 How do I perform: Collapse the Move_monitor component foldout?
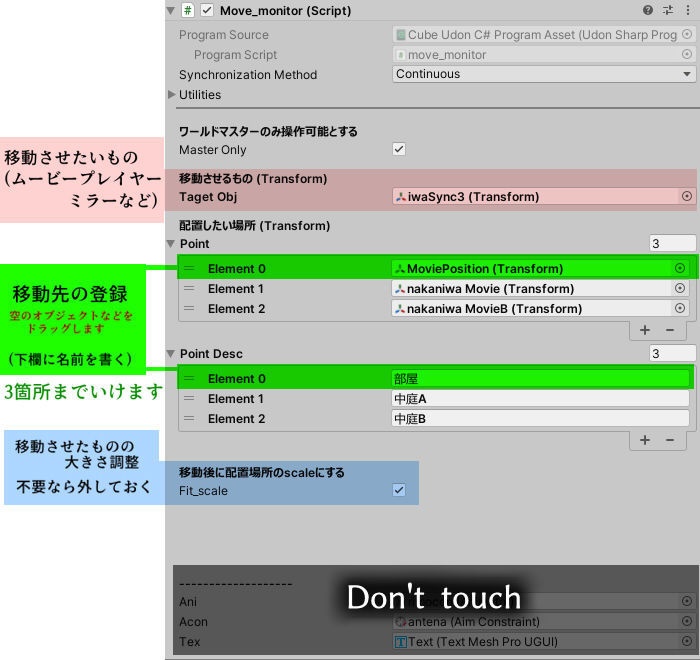click(171, 10)
